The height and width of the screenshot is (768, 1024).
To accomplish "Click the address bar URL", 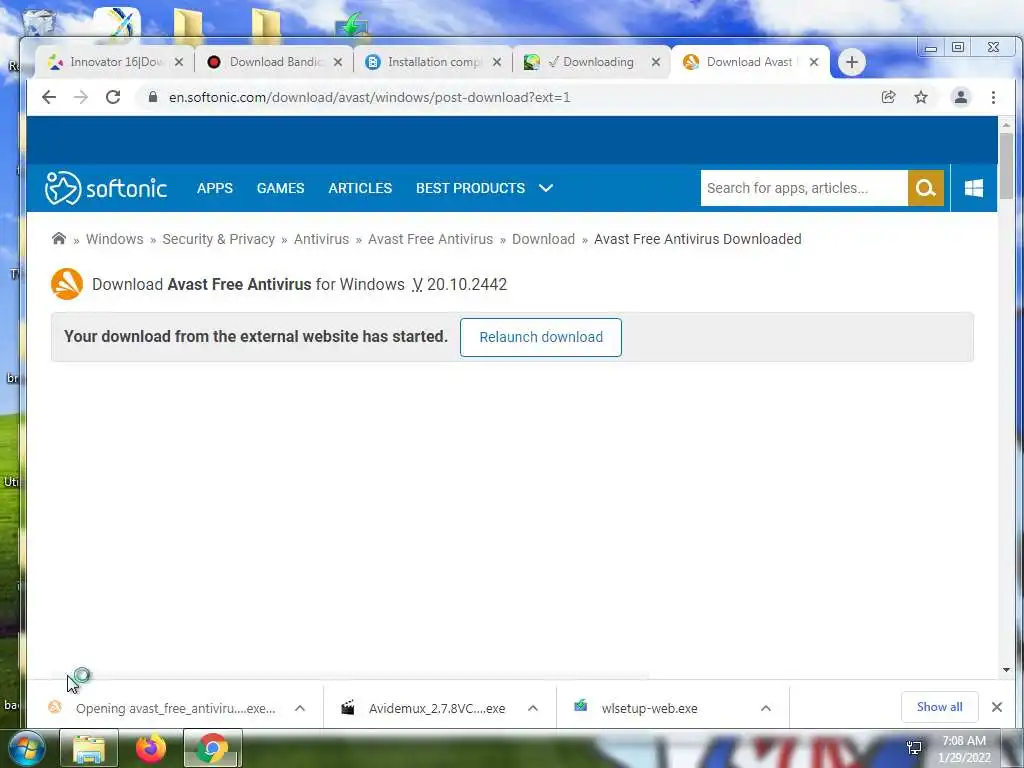I will pyautogui.click(x=370, y=97).
